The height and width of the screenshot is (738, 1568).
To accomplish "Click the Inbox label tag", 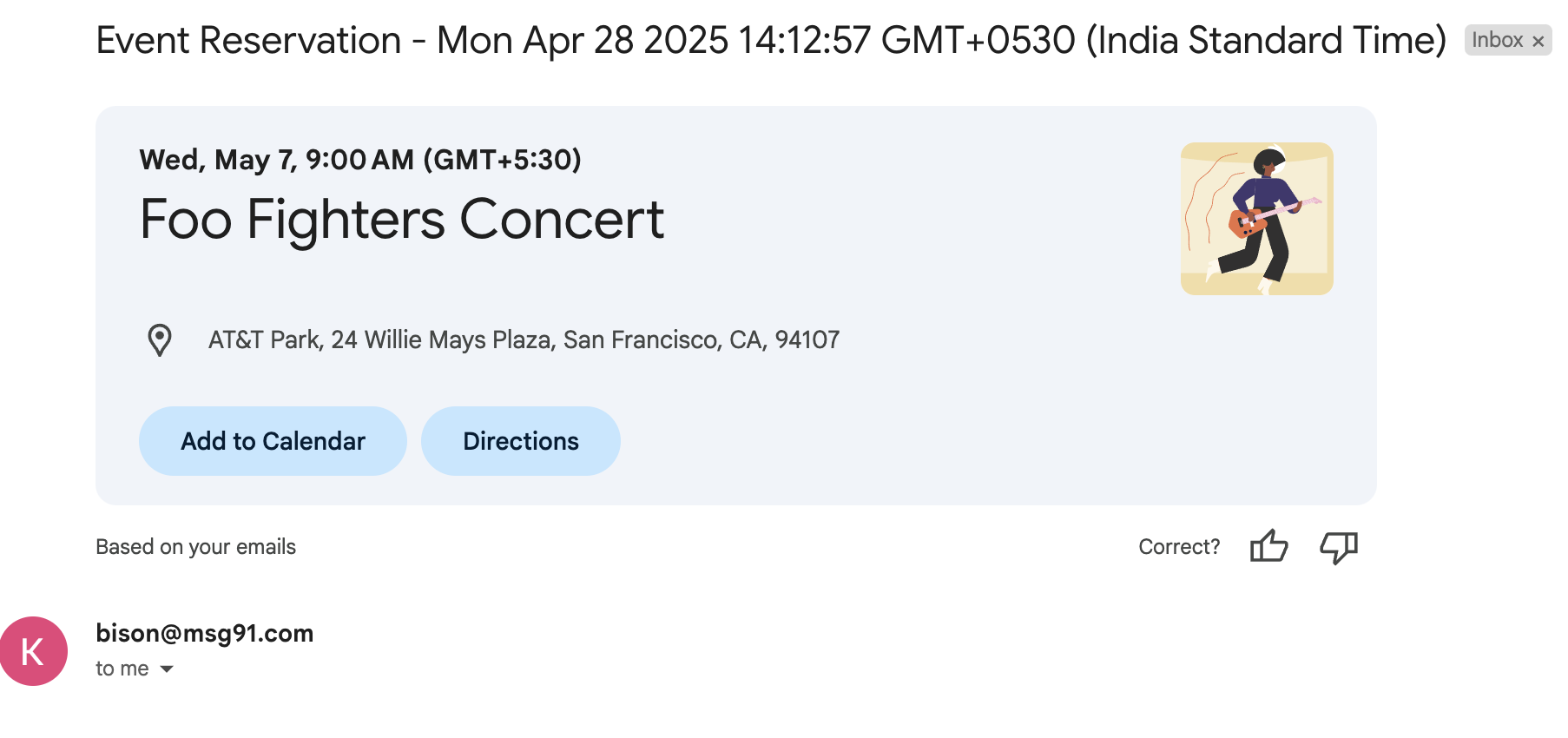I will click(x=1497, y=40).
